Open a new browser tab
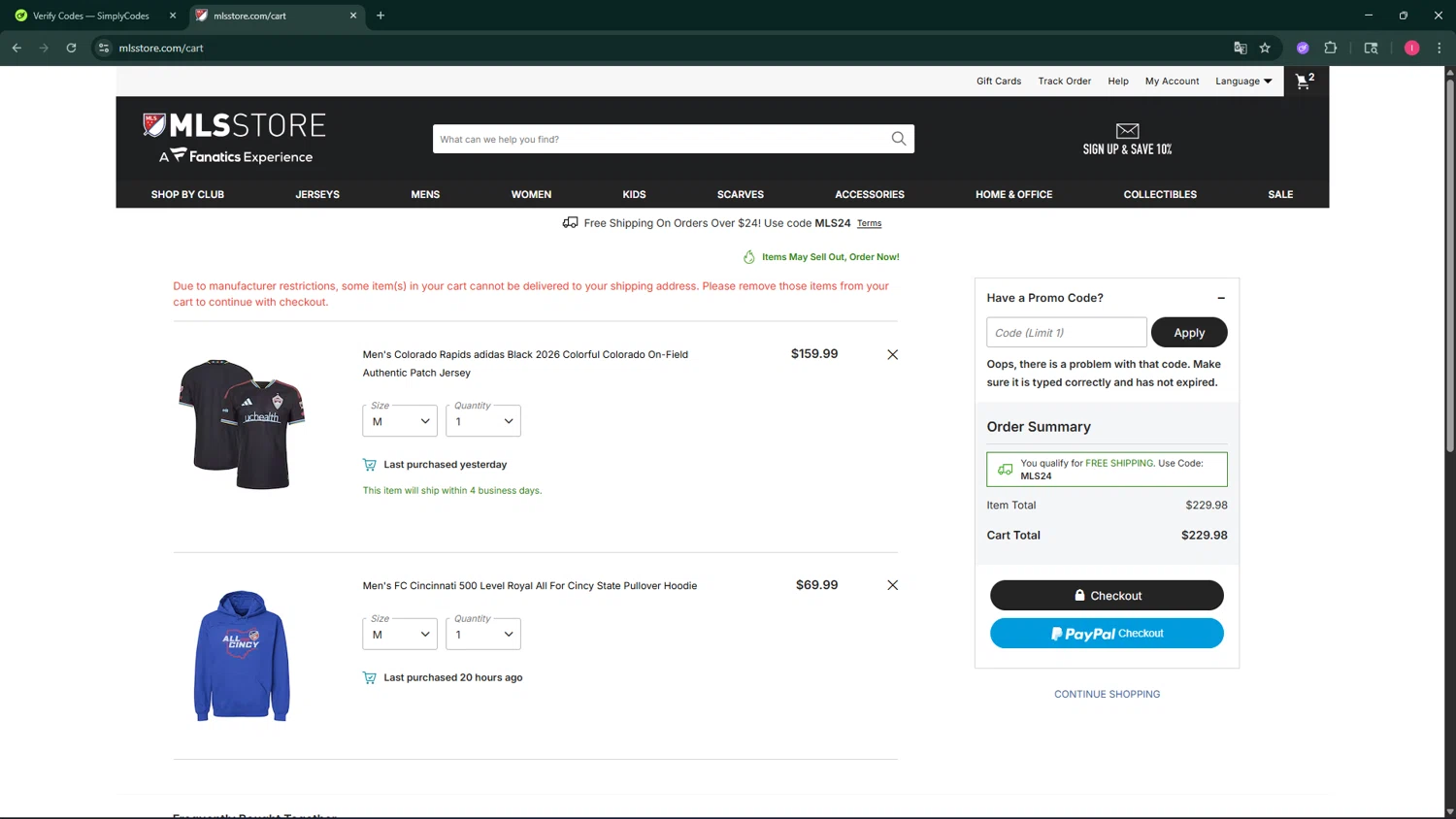This screenshot has height=819, width=1456. [x=381, y=16]
